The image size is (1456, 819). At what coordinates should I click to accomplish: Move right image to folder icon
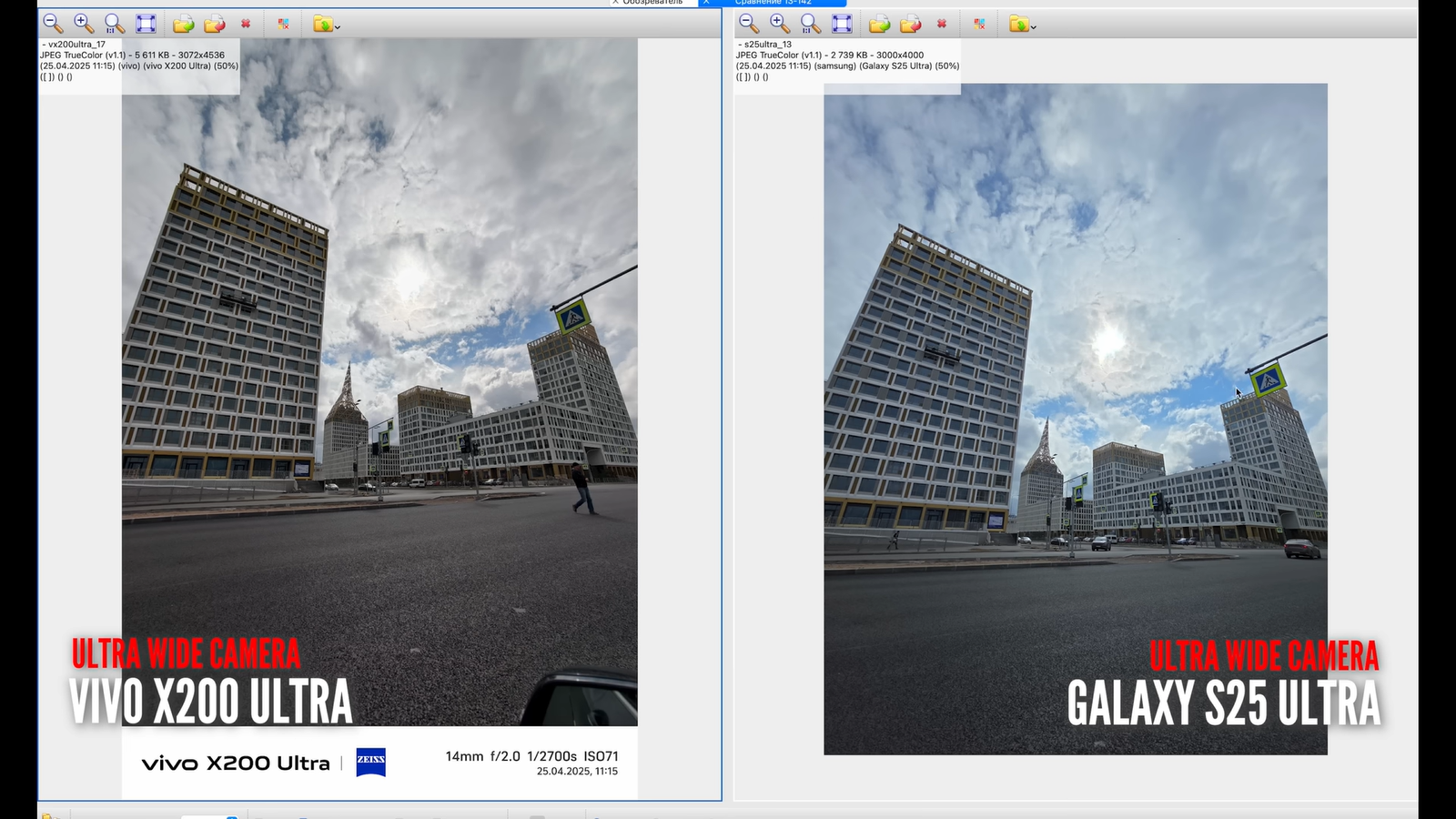pyautogui.click(x=911, y=24)
